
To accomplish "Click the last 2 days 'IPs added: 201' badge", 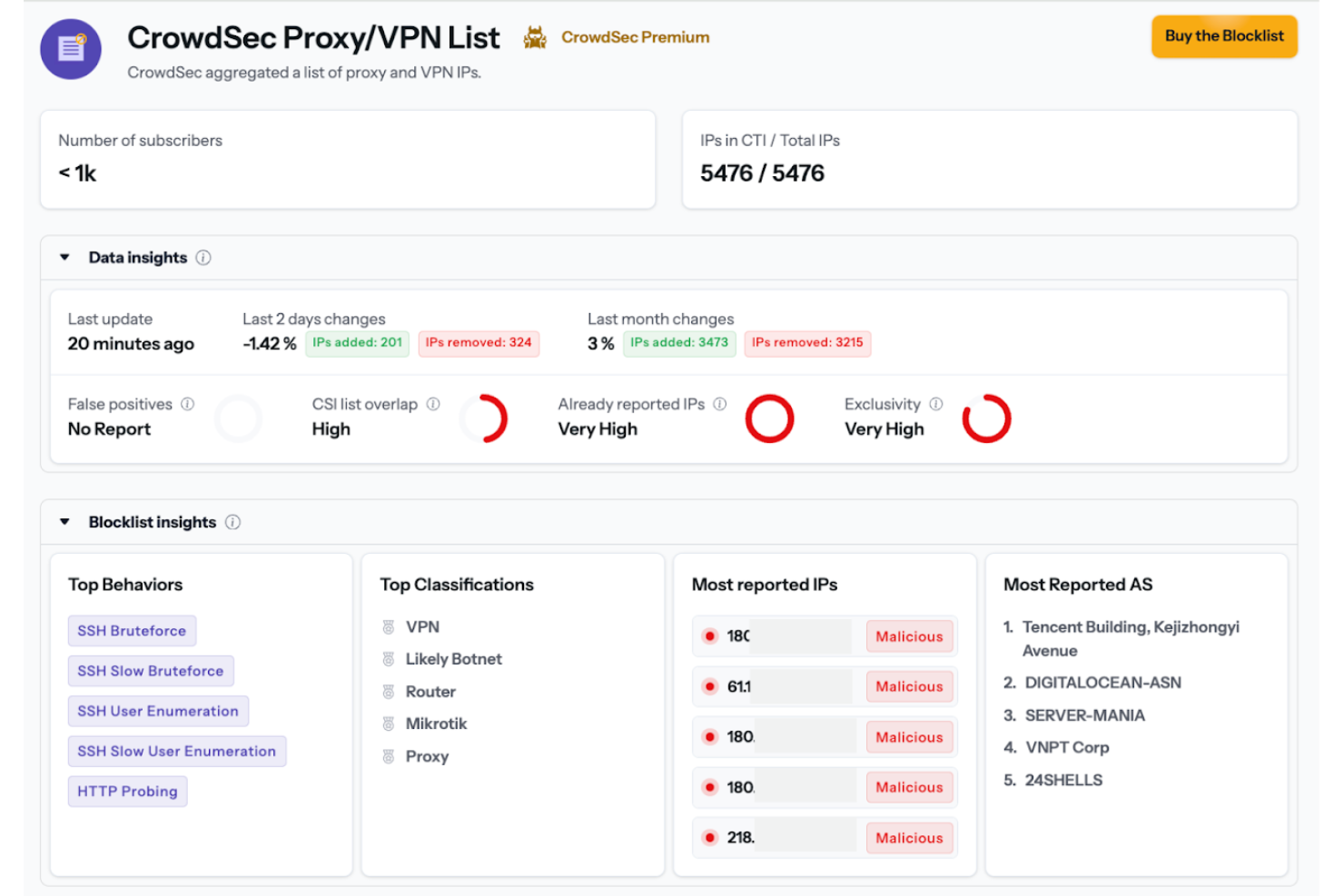I will [x=358, y=343].
